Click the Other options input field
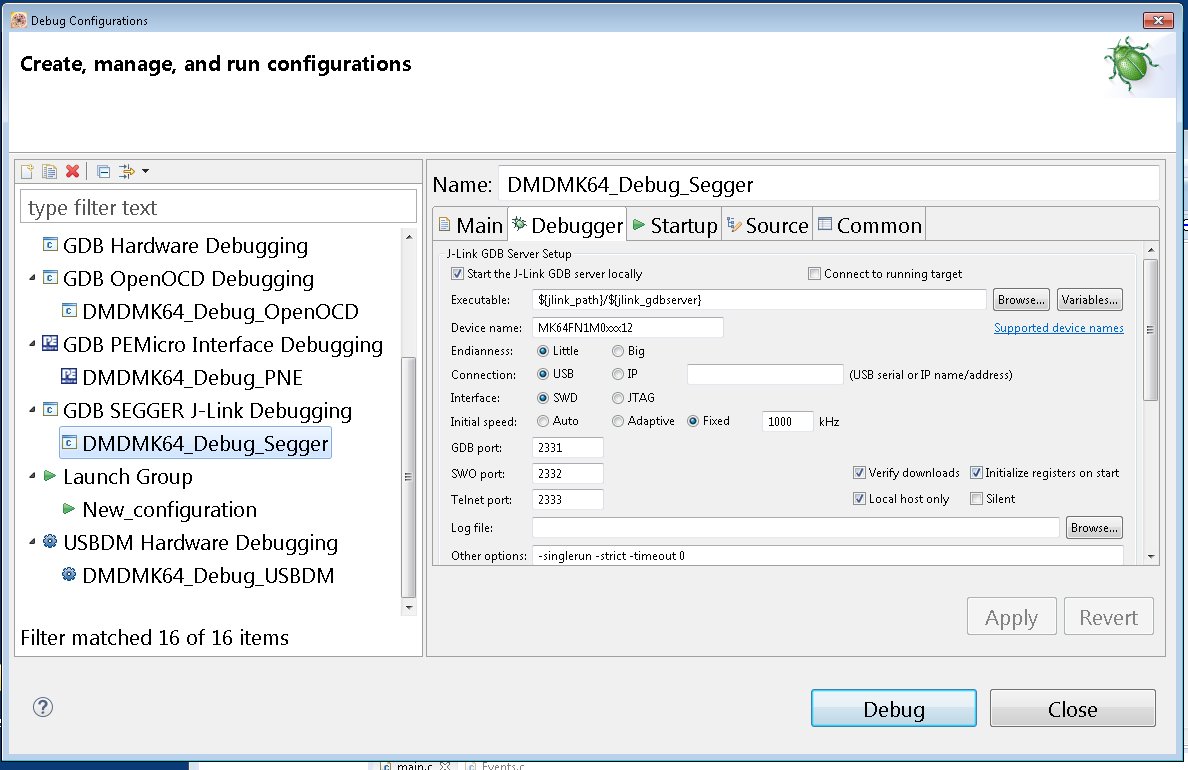 click(827, 556)
